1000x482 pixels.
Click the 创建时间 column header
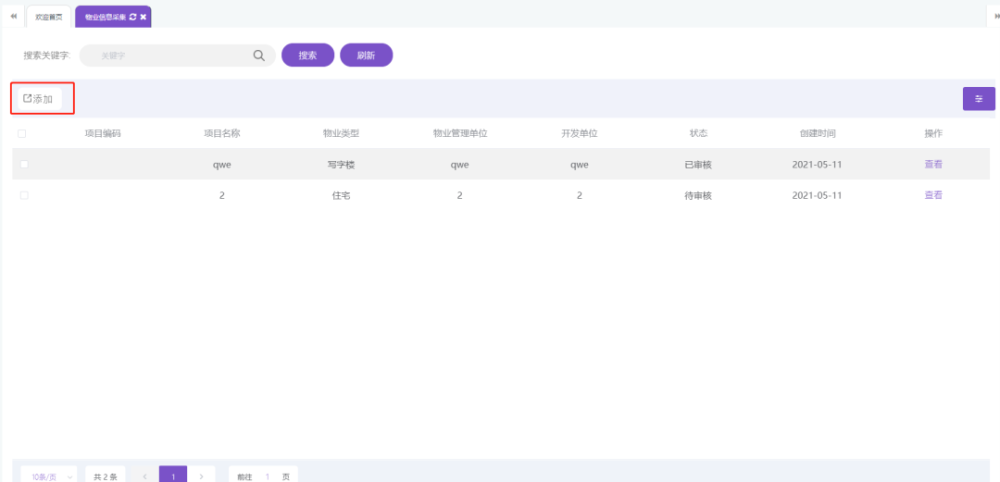click(818, 134)
